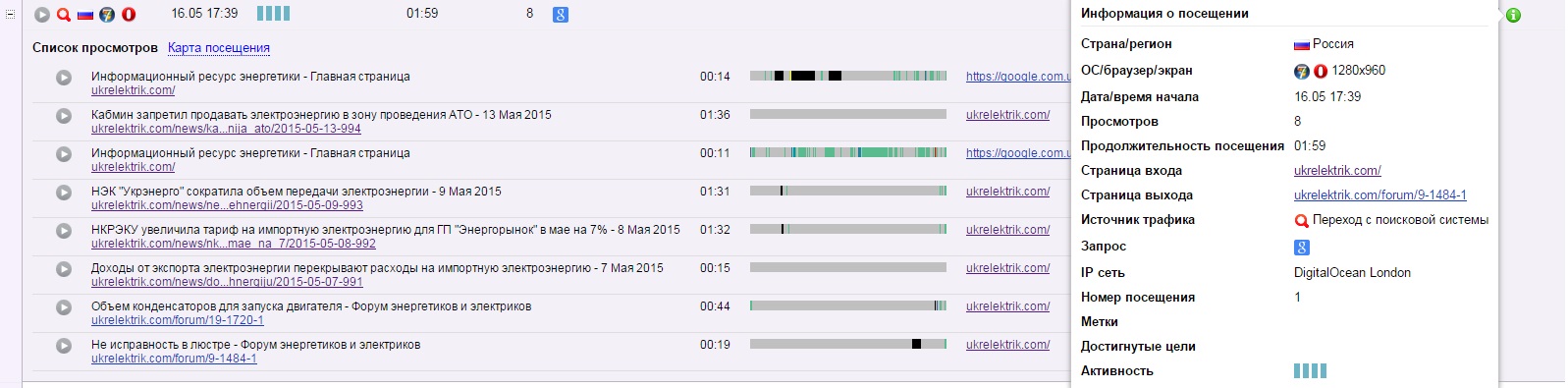
Task: Play the Не исправность в люстре view
Action: pos(64,346)
